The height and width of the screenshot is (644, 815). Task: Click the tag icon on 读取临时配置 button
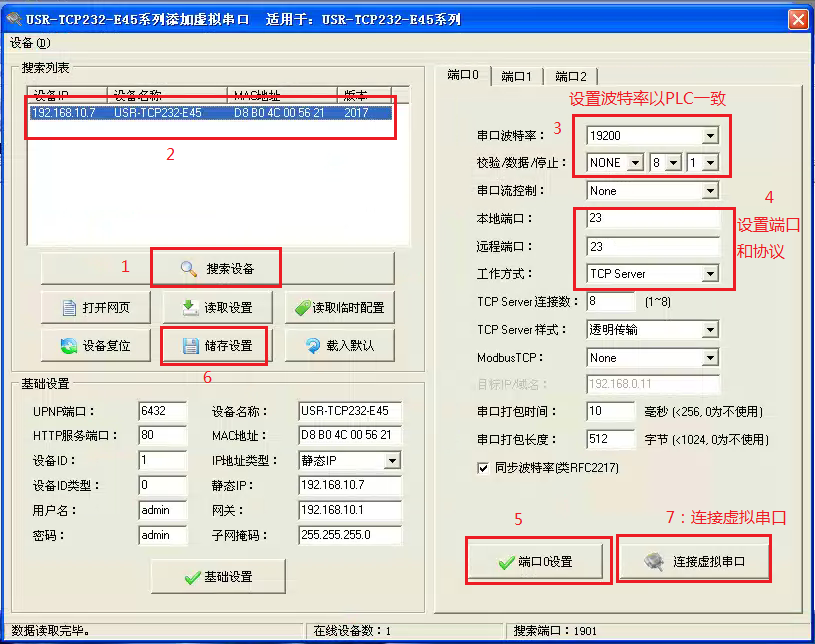click(302, 308)
